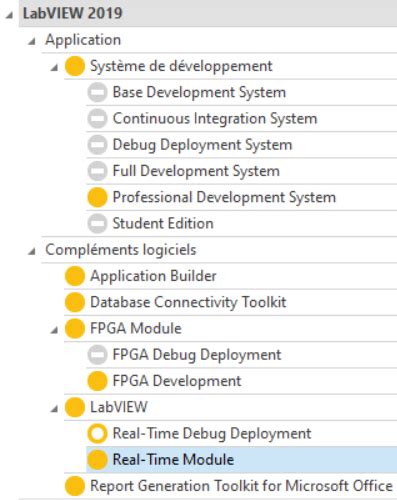Select FPGA Module row label
This screenshot has width=397, height=500.
coord(136,328)
